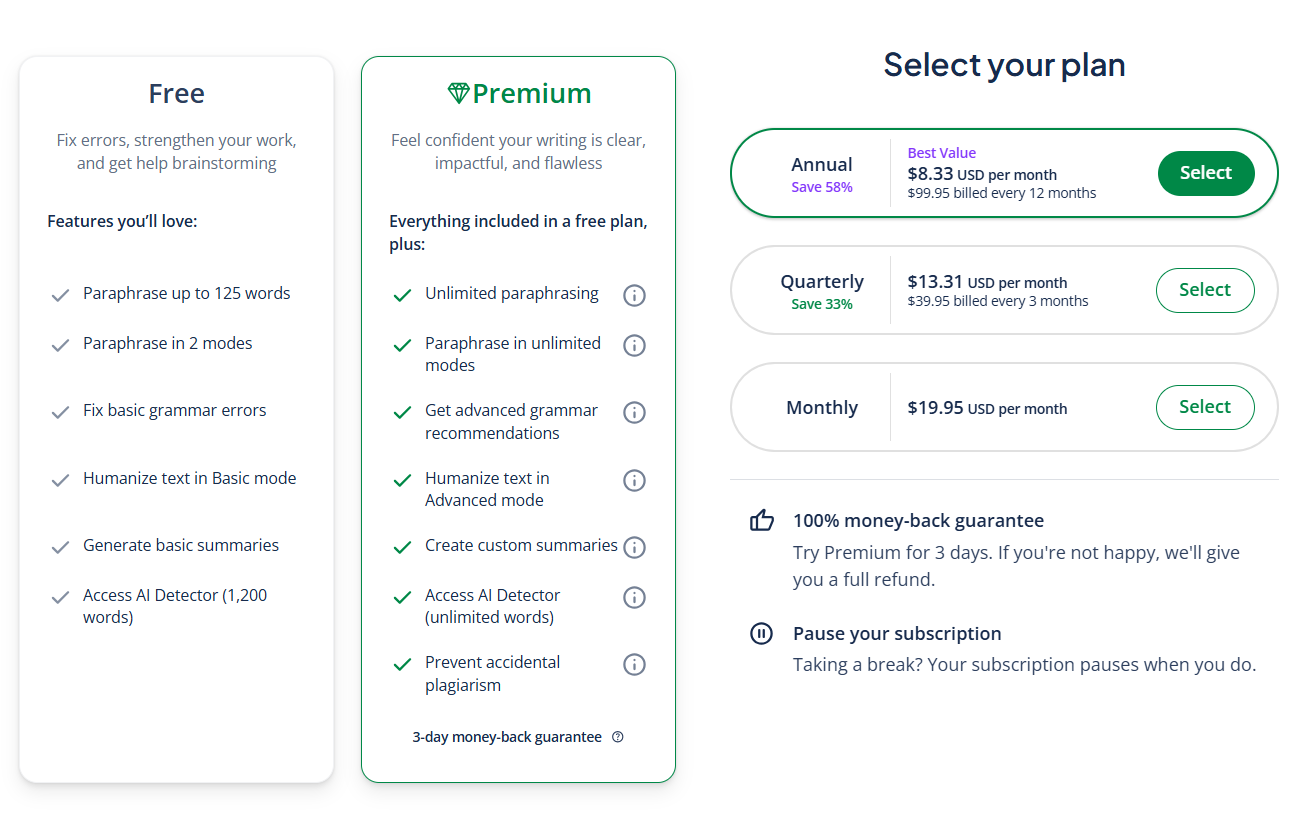Show info for advanced grammar recommendations
The height and width of the screenshot is (837, 1300).
click(x=634, y=412)
